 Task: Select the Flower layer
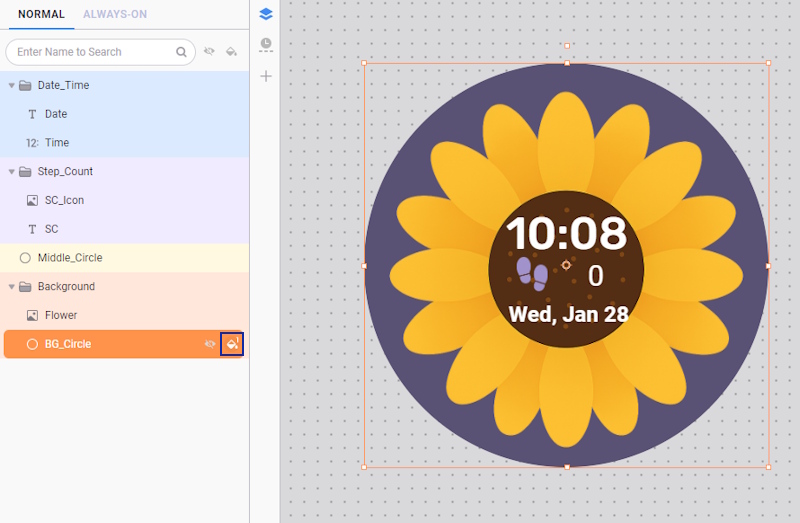point(61,315)
